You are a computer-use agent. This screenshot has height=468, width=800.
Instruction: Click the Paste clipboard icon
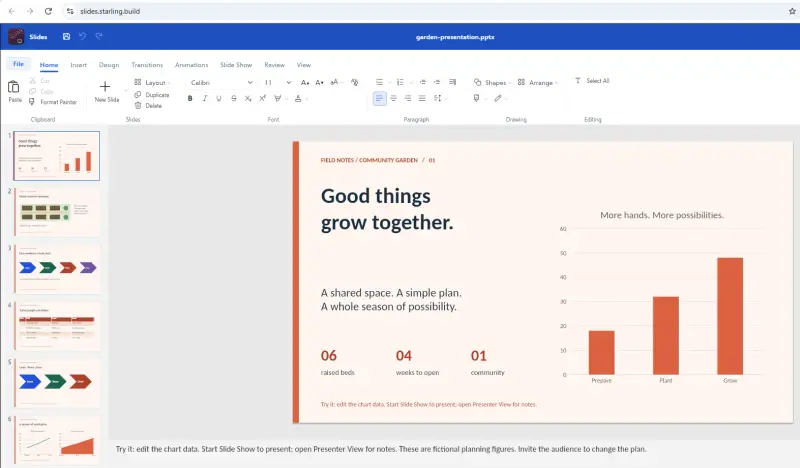coord(14,87)
